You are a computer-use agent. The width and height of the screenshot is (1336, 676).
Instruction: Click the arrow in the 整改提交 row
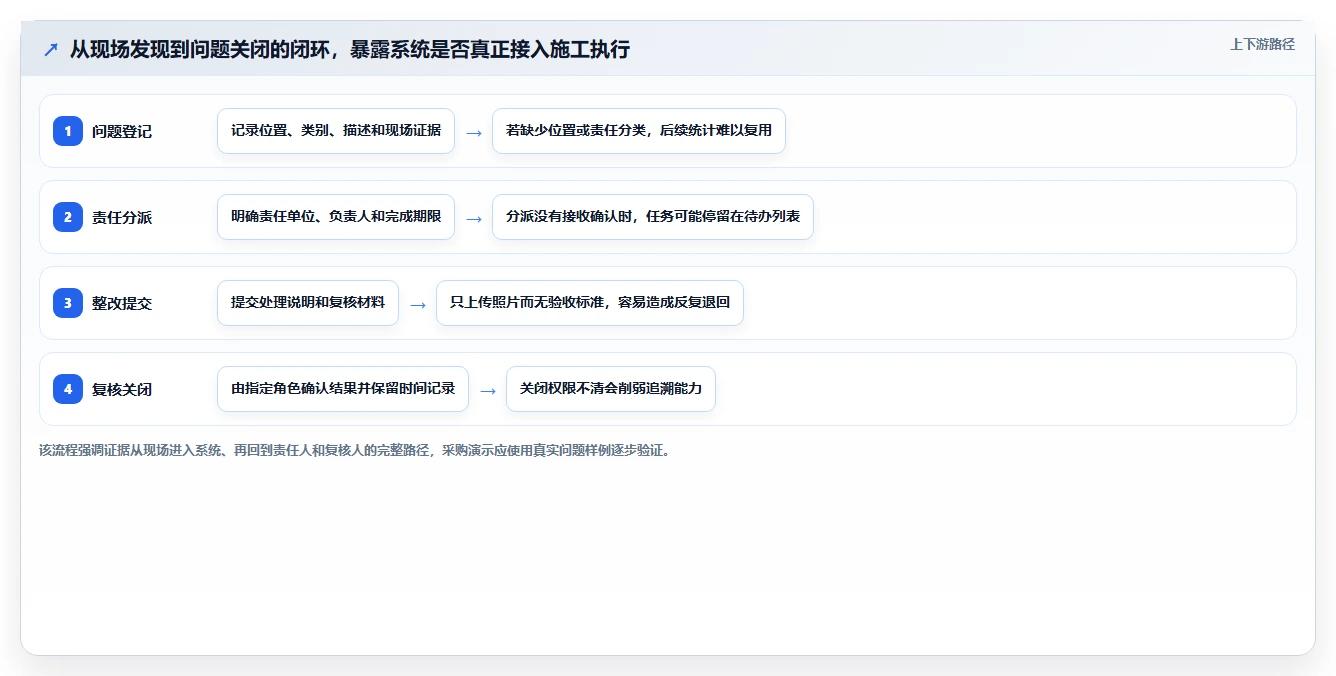[418, 304]
